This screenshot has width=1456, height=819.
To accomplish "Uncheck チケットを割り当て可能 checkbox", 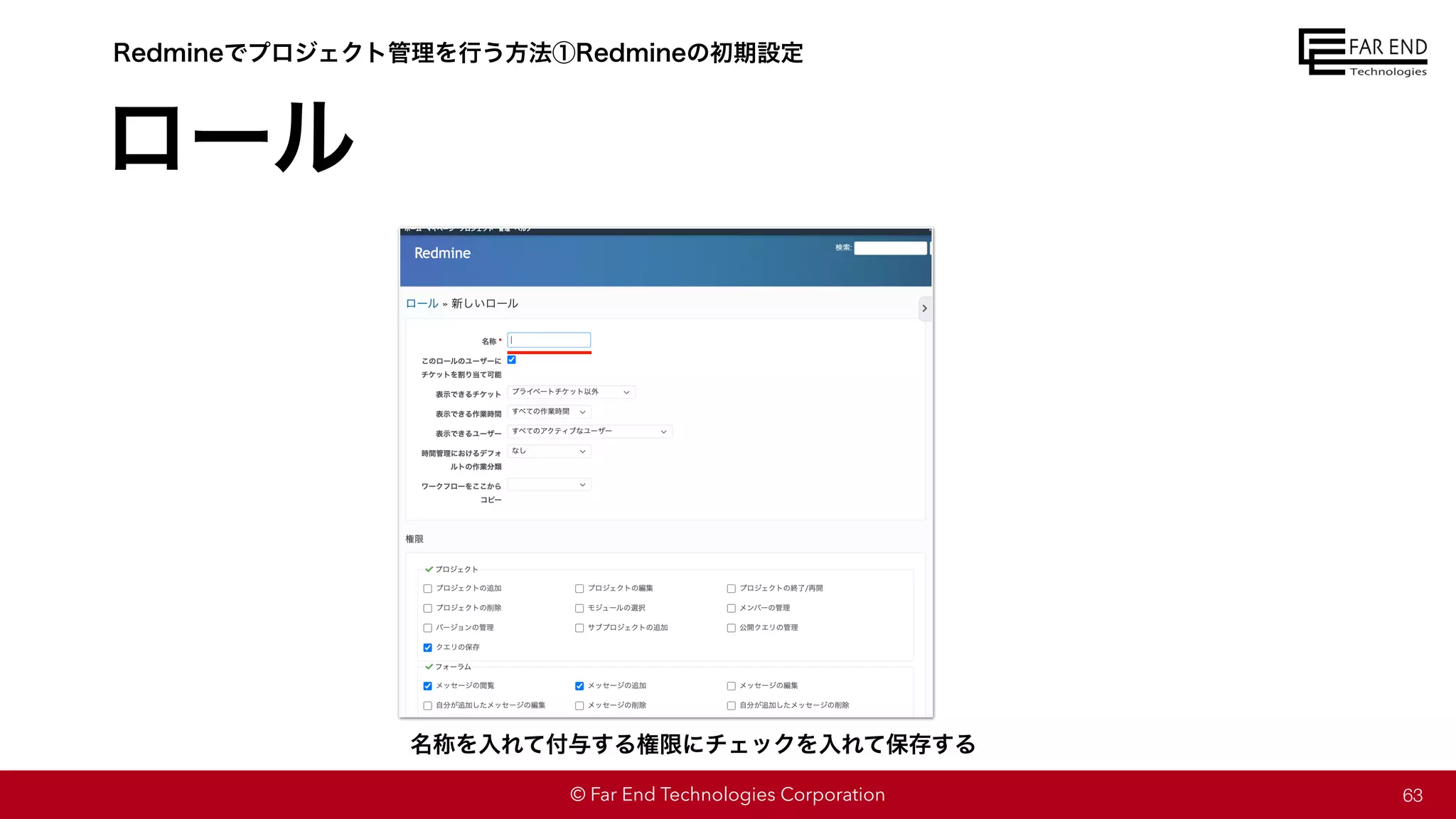I will click(511, 360).
